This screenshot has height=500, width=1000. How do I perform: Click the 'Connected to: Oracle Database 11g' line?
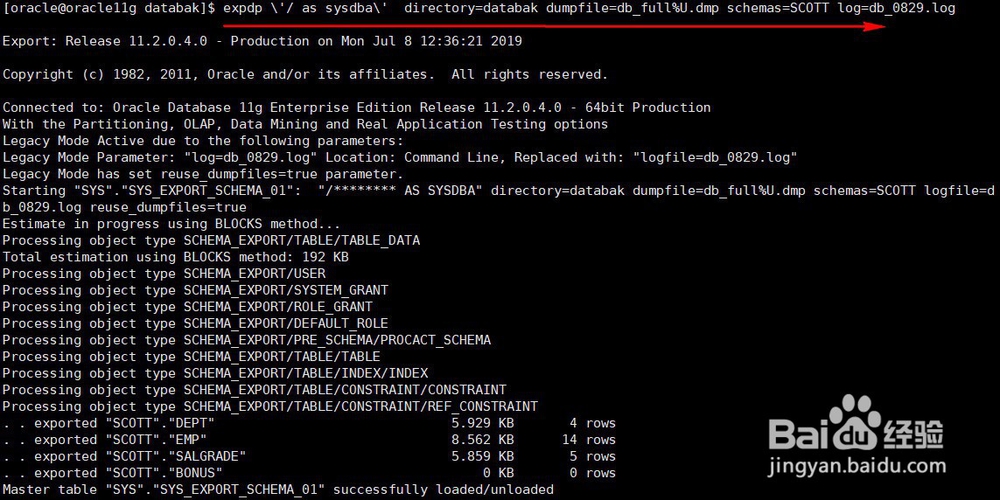(x=357, y=108)
